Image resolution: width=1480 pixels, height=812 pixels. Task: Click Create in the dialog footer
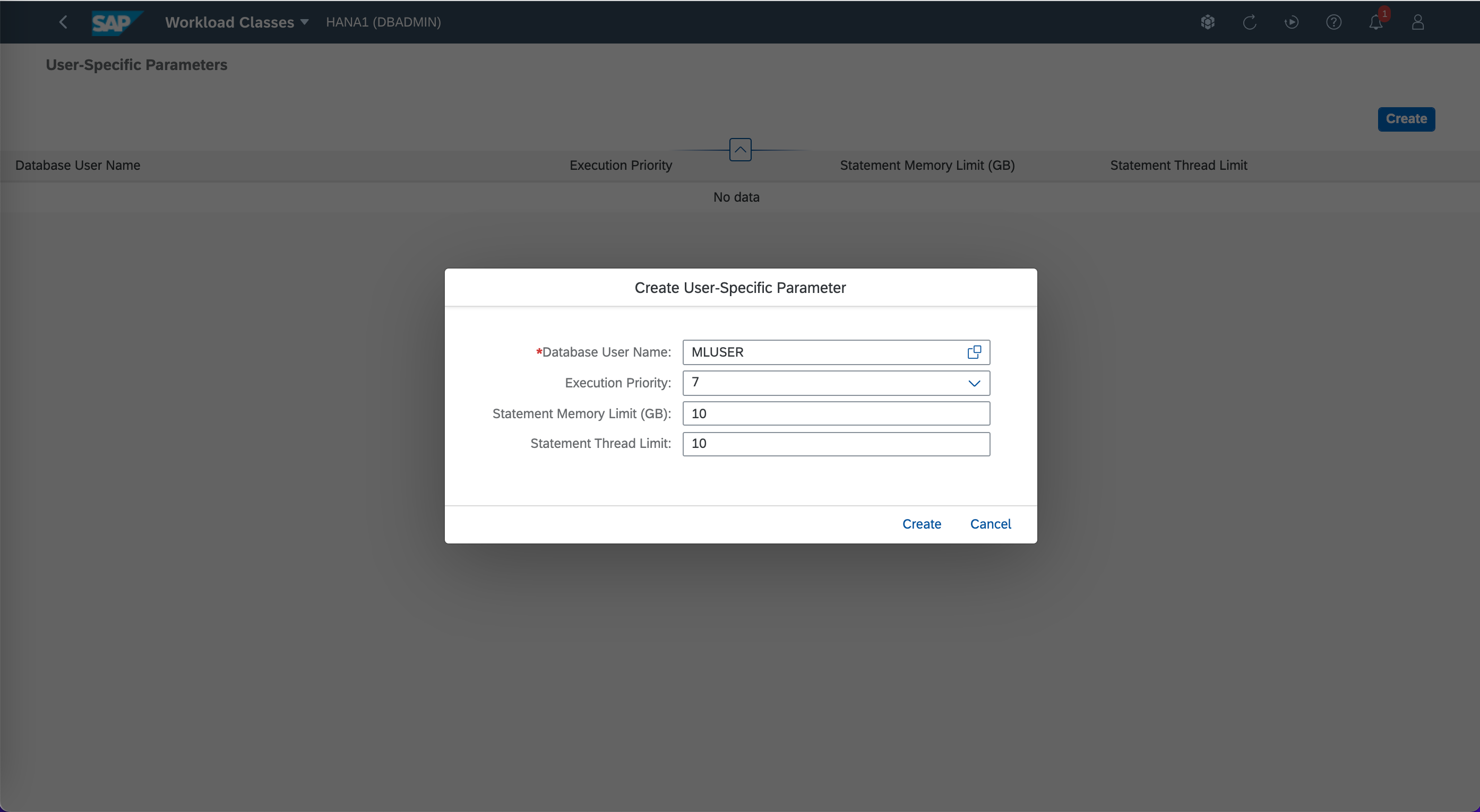click(921, 524)
